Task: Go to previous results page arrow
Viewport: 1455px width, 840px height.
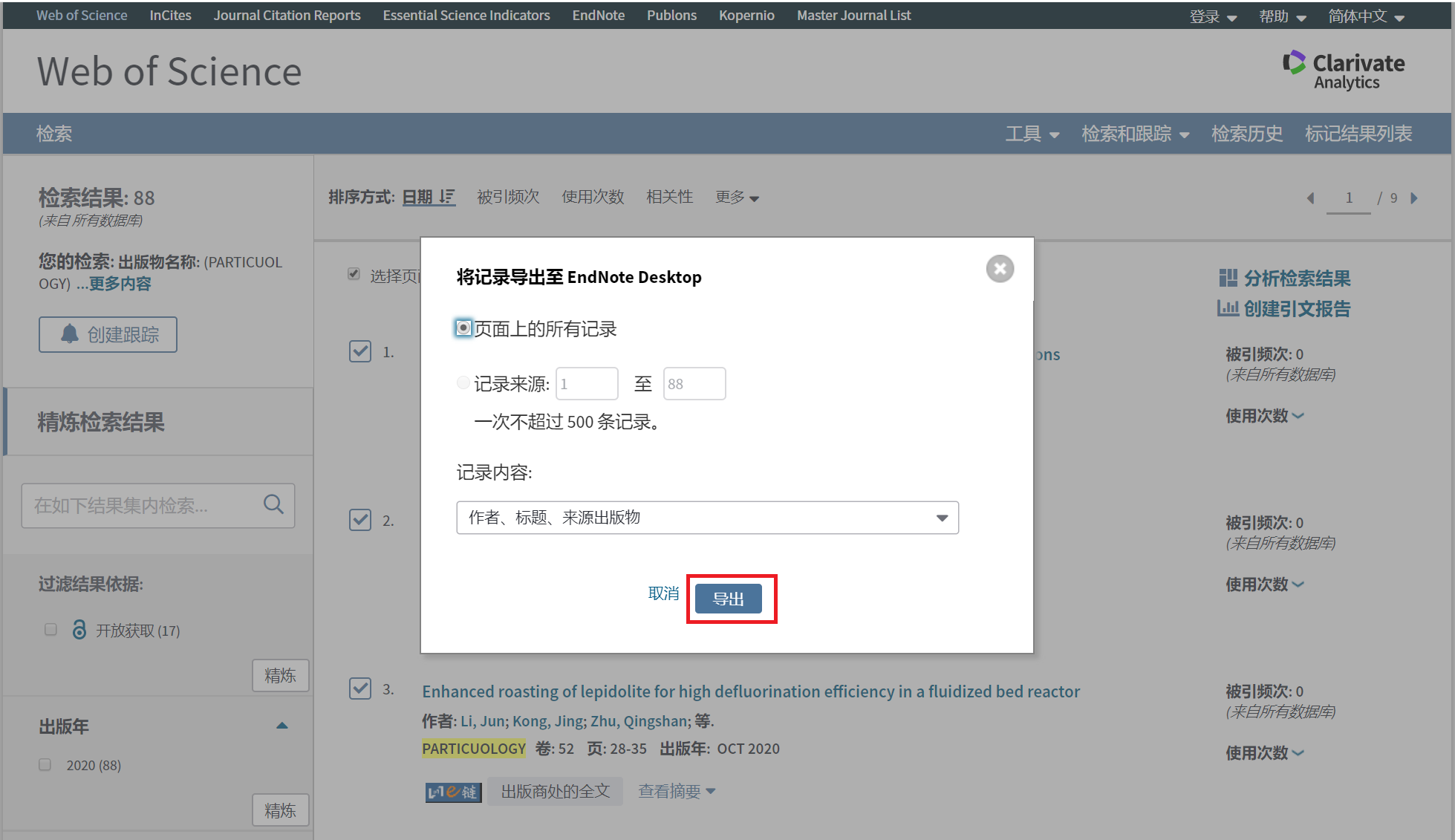Action: 1311,198
